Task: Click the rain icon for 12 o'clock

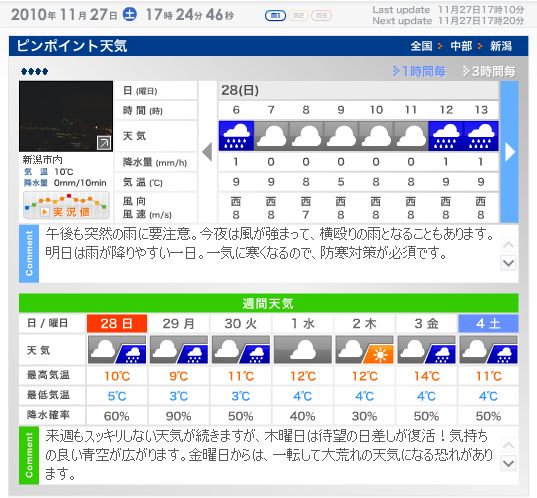Action: [x=446, y=136]
